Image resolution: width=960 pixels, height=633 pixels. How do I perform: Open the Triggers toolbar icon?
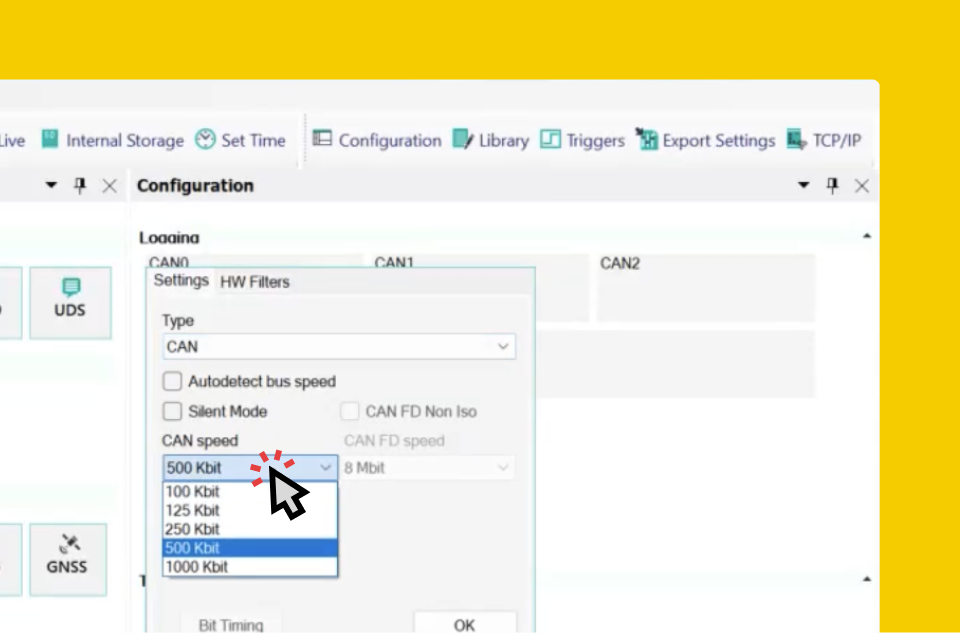[x=550, y=139]
